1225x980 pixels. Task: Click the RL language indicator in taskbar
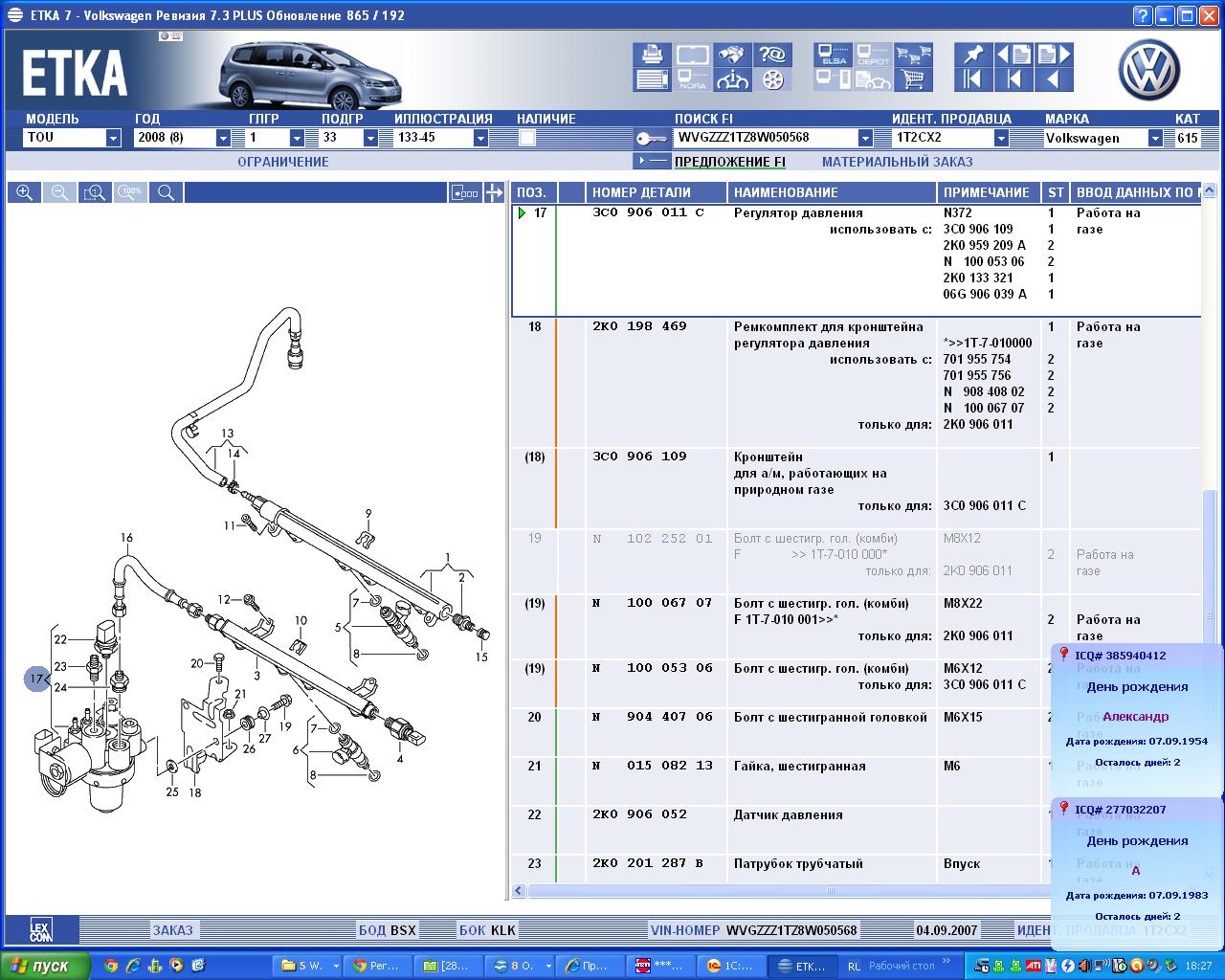pyautogui.click(x=854, y=966)
